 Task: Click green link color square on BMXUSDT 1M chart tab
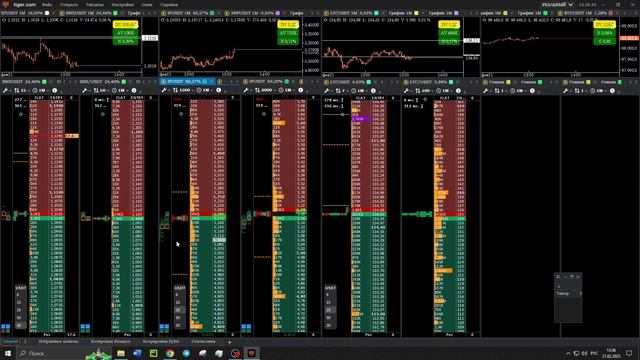(x=116, y=13)
